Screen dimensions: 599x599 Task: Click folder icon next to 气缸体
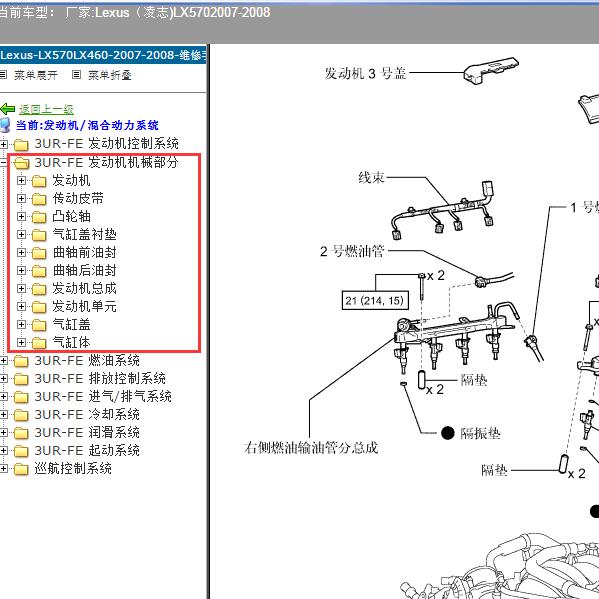pos(39,343)
